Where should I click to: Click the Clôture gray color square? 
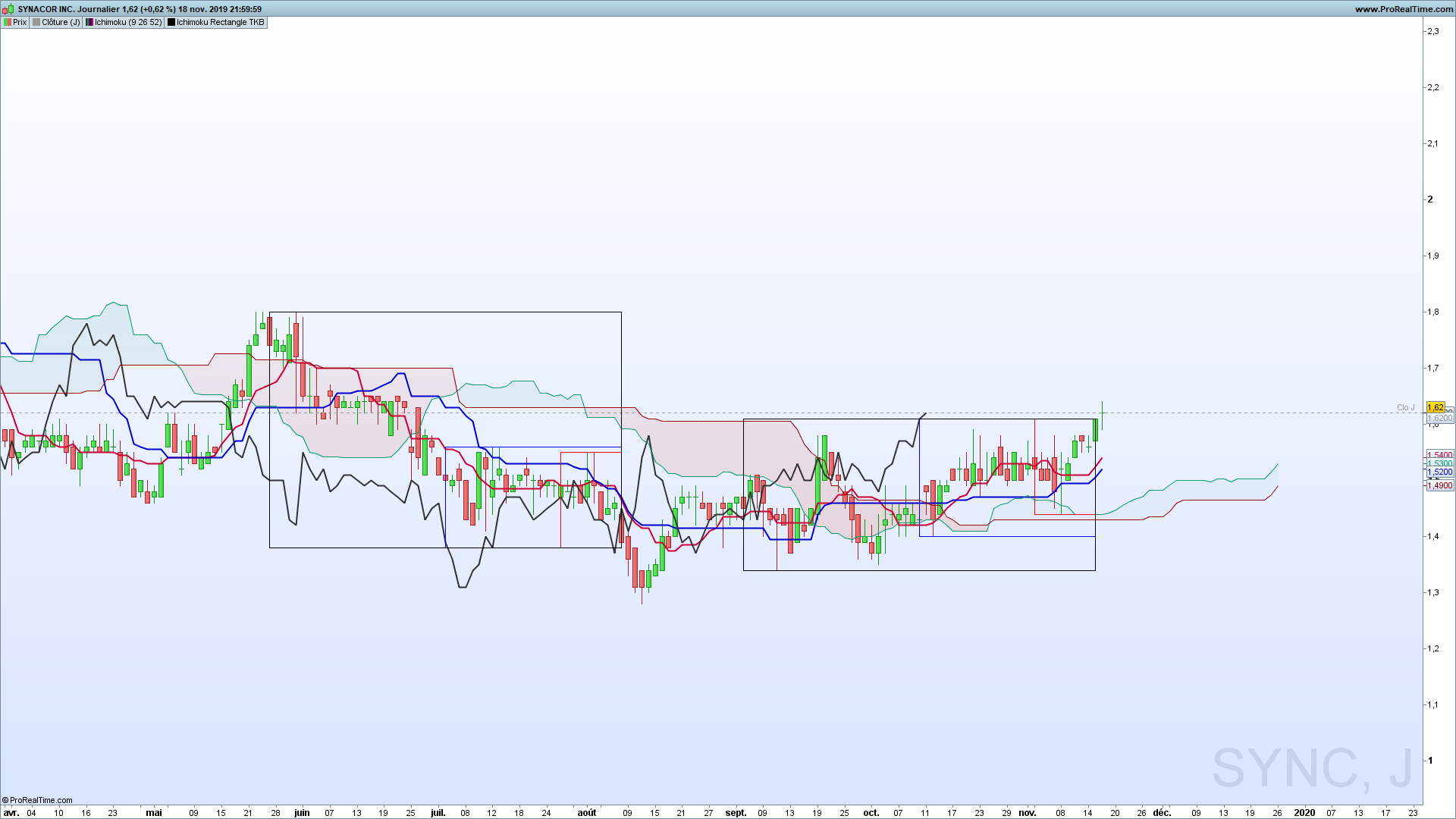36,22
